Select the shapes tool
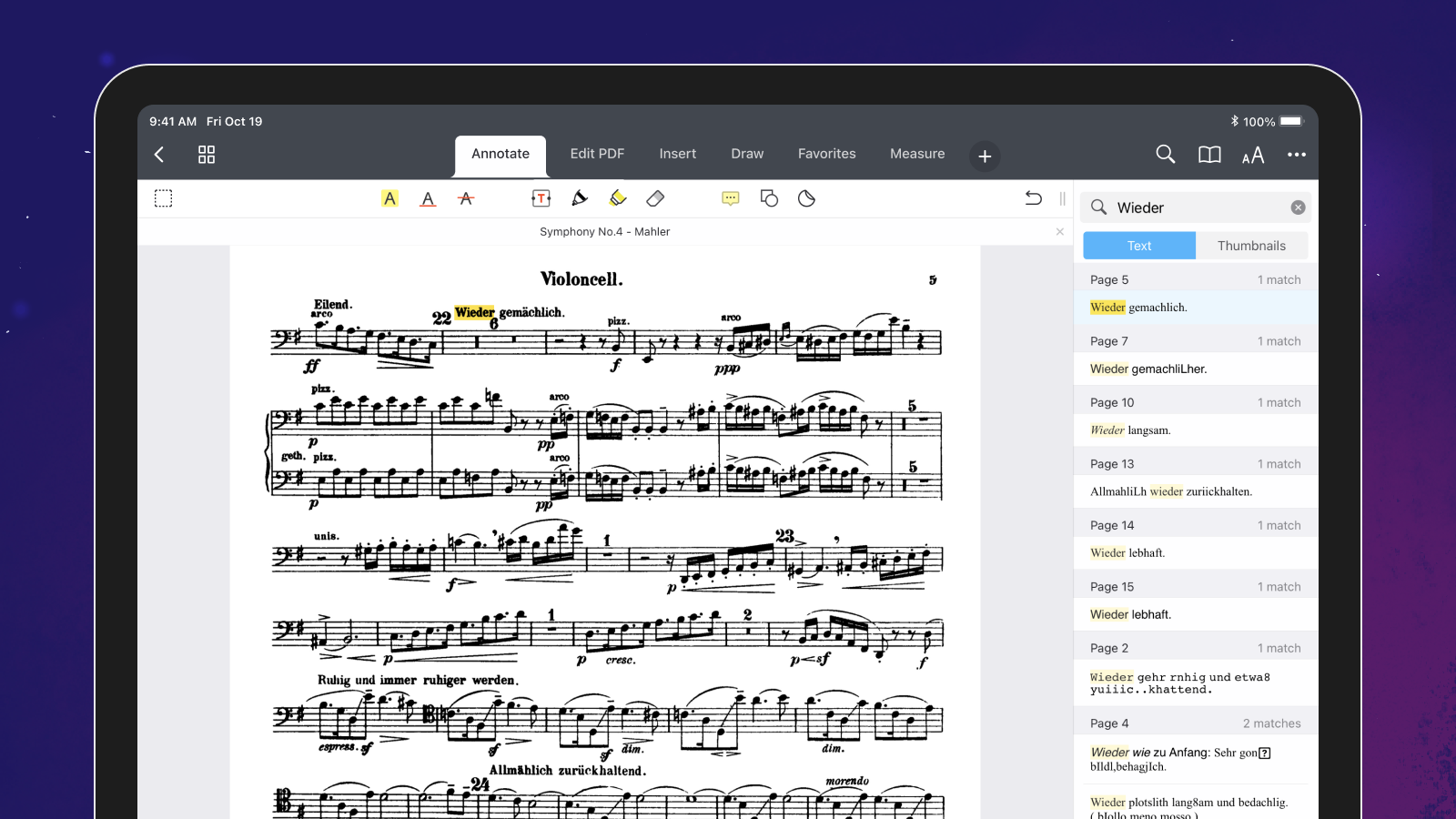 (769, 198)
